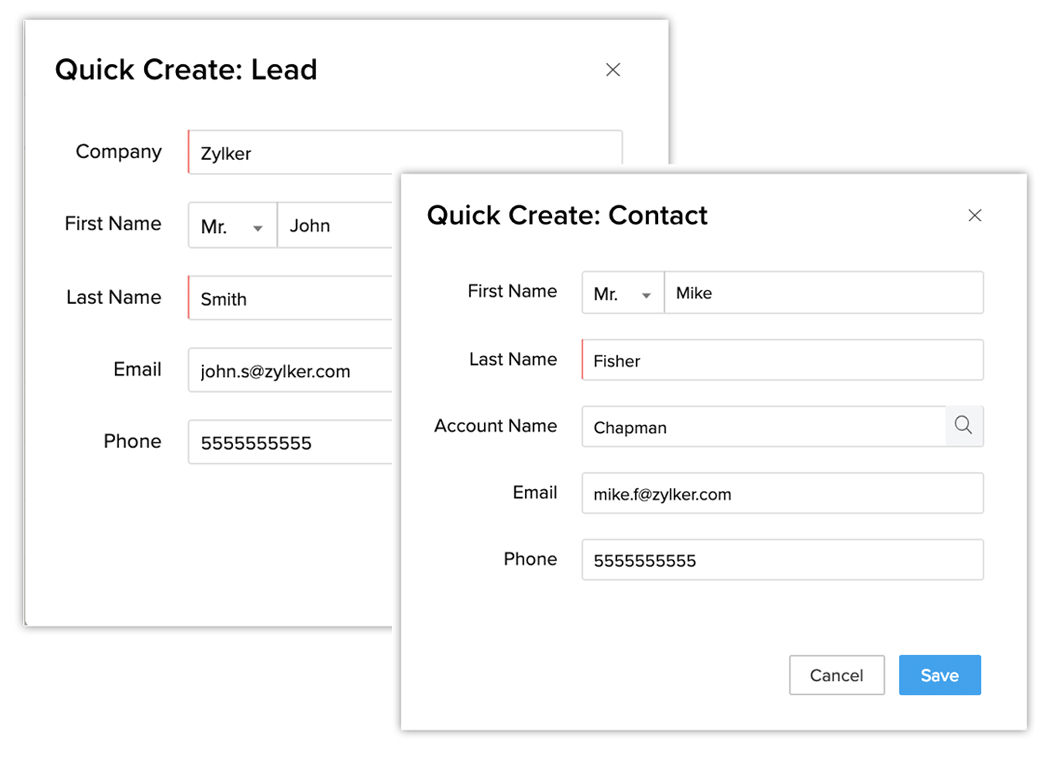This screenshot has width=1056, height=760.
Task: Click the Account Name label in Contact form
Action: [495, 426]
